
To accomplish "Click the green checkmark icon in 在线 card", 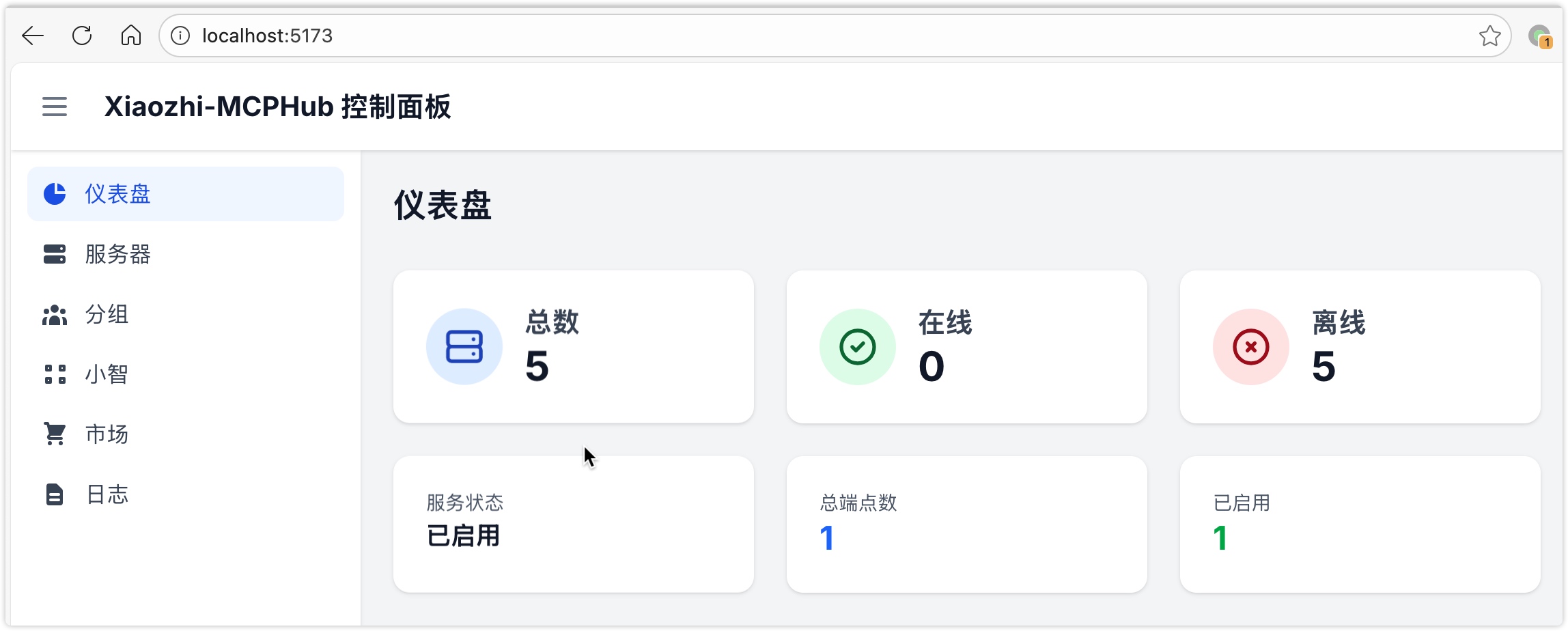I will (x=858, y=347).
